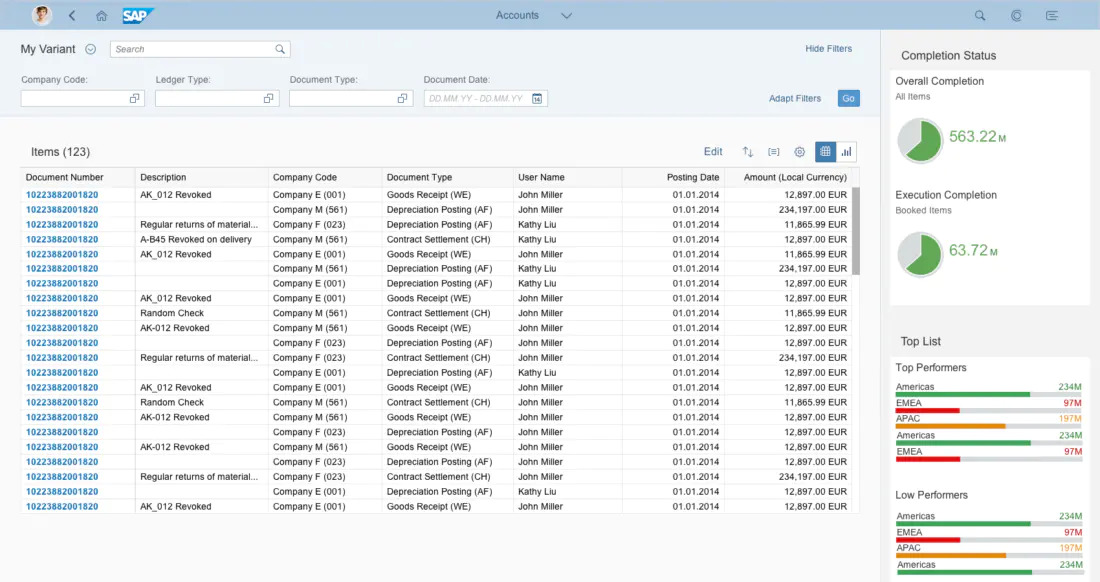
Task: Select the Execution Completion pie chart
Action: pos(920,254)
